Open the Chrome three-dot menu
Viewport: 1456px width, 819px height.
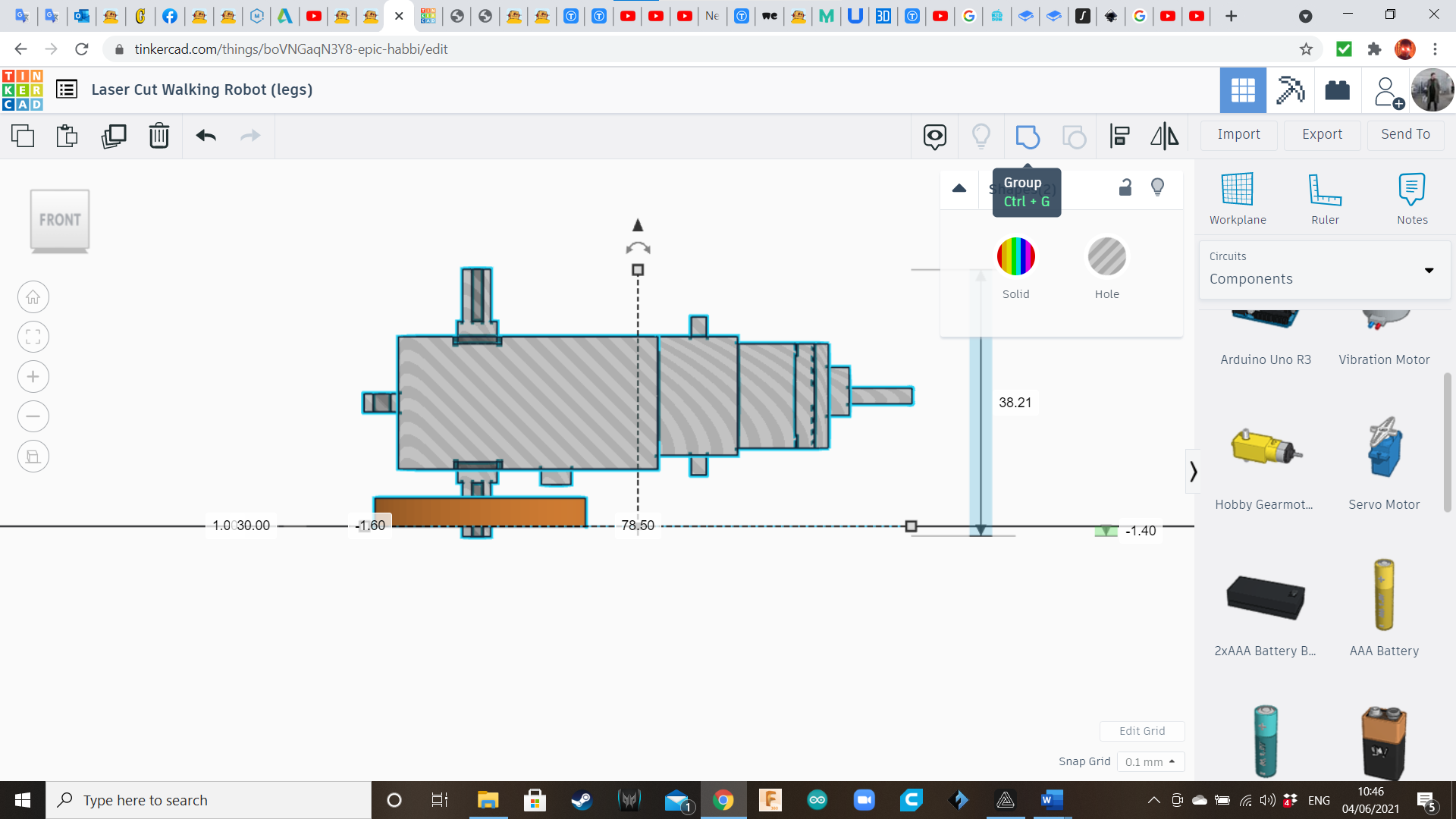[x=1435, y=49]
